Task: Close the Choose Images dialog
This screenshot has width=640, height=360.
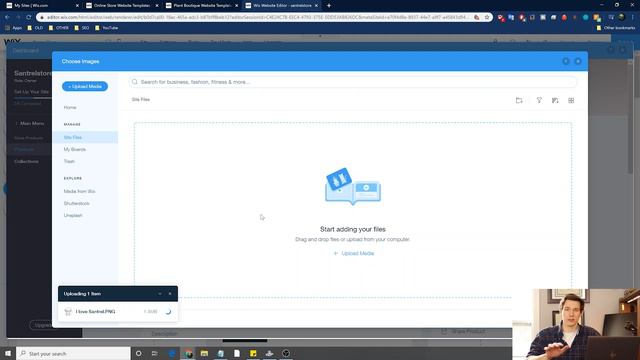Action: click(x=578, y=61)
